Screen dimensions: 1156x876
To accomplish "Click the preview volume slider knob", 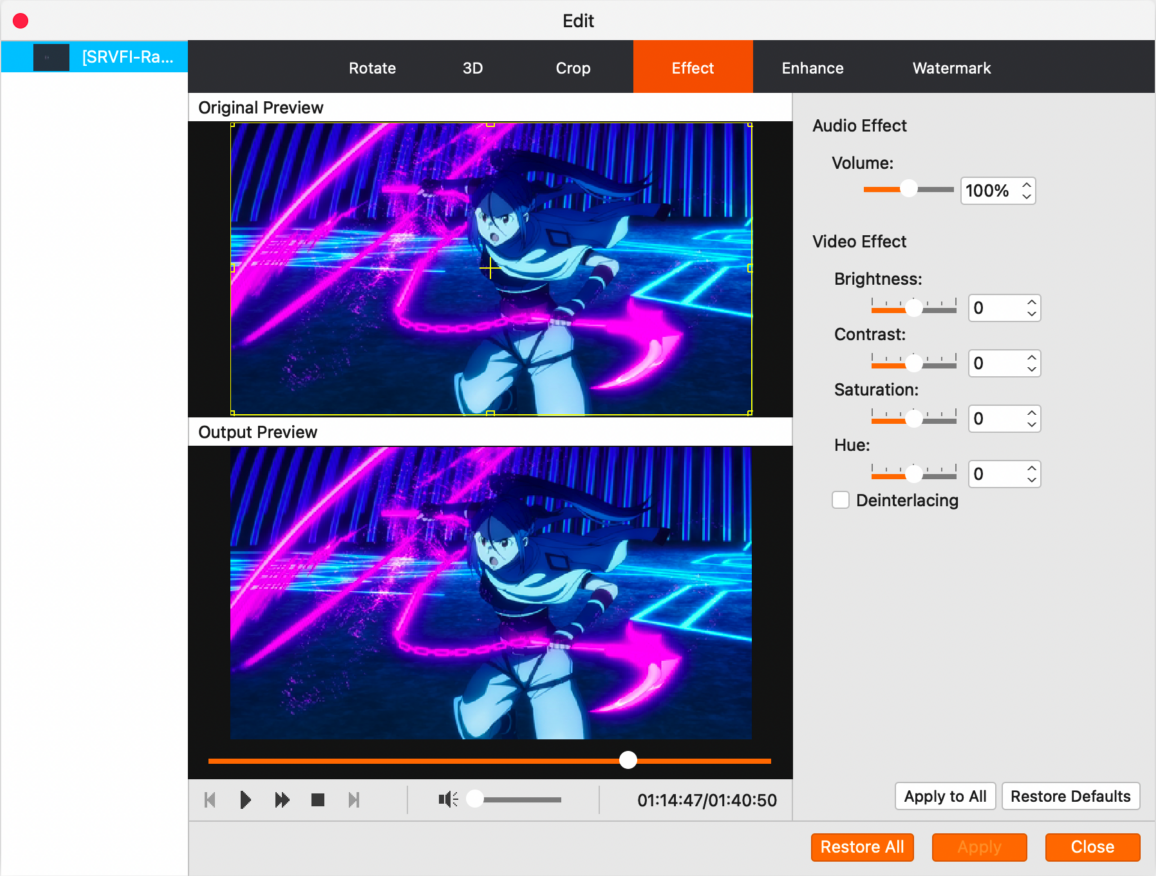I will click(476, 799).
